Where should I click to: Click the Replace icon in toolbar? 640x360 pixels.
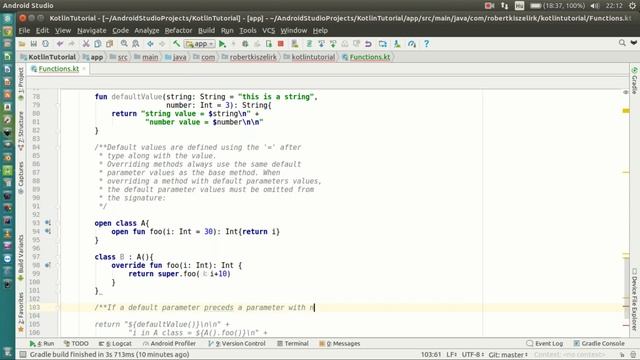pos(136,44)
